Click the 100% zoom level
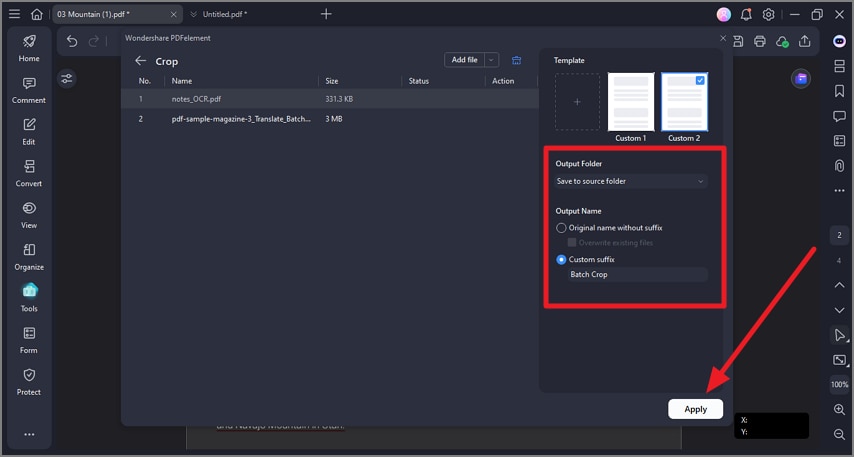This screenshot has height=457, width=854. coord(839,385)
